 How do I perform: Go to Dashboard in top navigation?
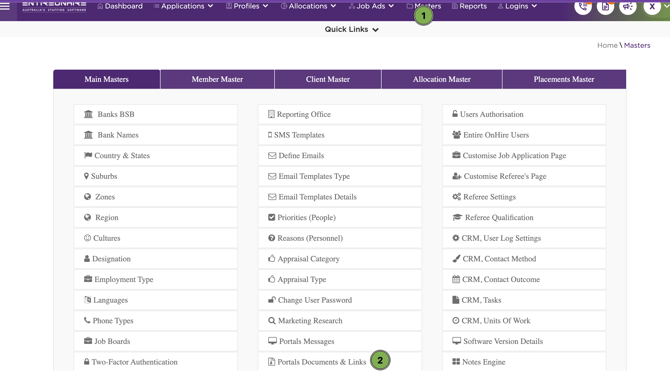pyautogui.click(x=120, y=6)
